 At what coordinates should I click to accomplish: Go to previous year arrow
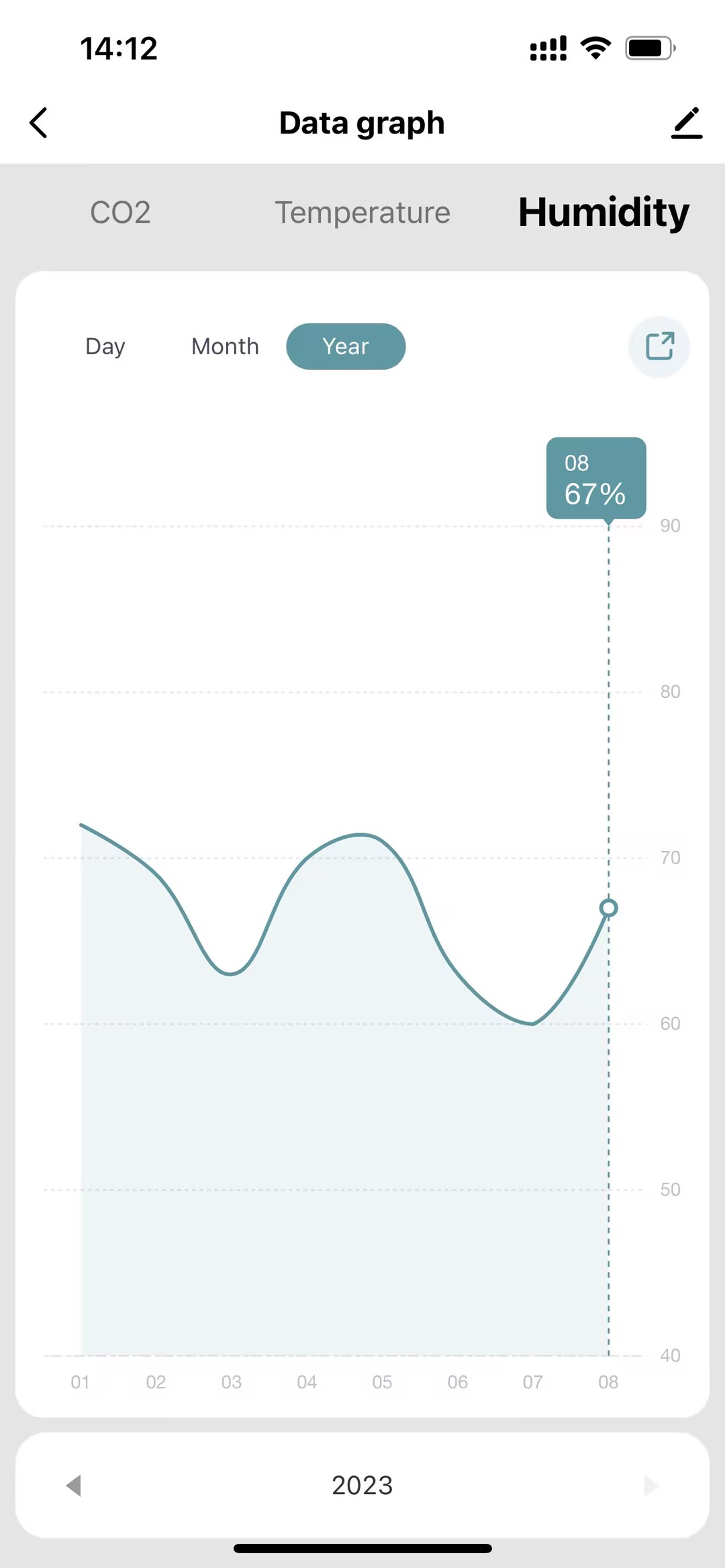coord(74,1485)
